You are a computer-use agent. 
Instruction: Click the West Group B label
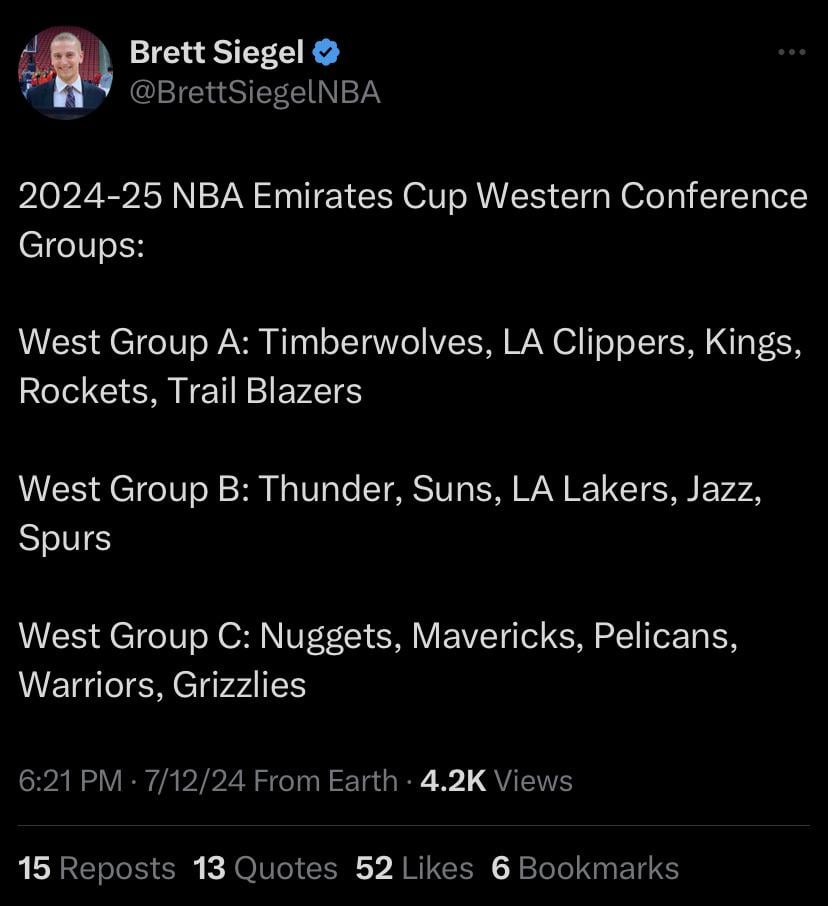pyautogui.click(x=136, y=489)
